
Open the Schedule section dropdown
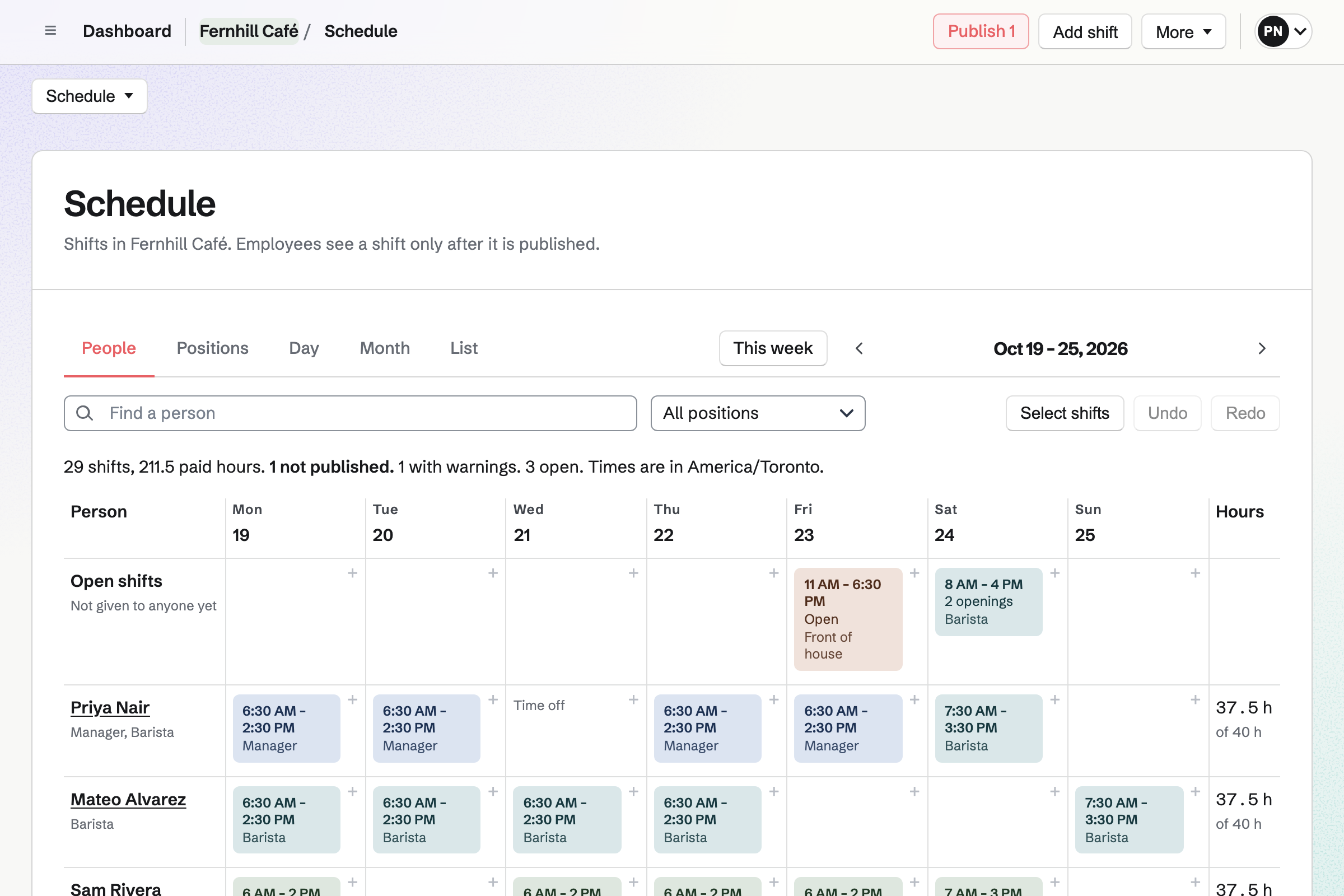tap(90, 96)
